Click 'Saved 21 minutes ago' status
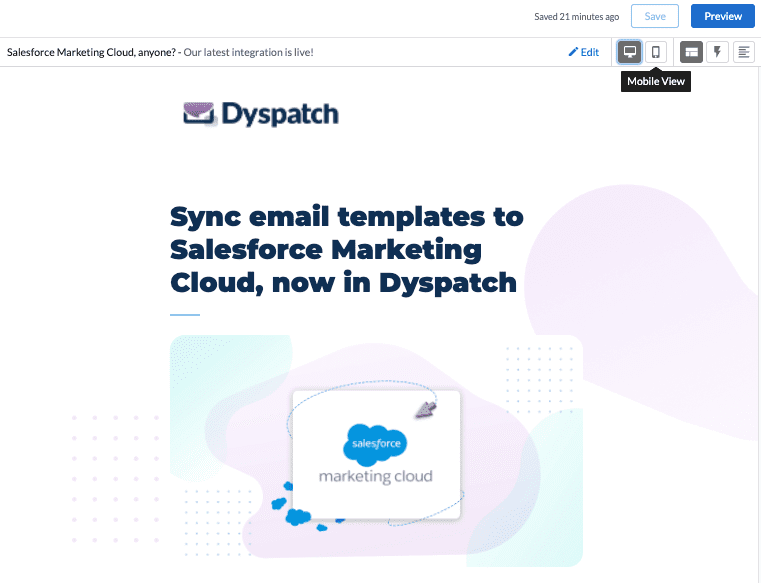Image resolution: width=761 pixels, height=583 pixels. tap(577, 17)
